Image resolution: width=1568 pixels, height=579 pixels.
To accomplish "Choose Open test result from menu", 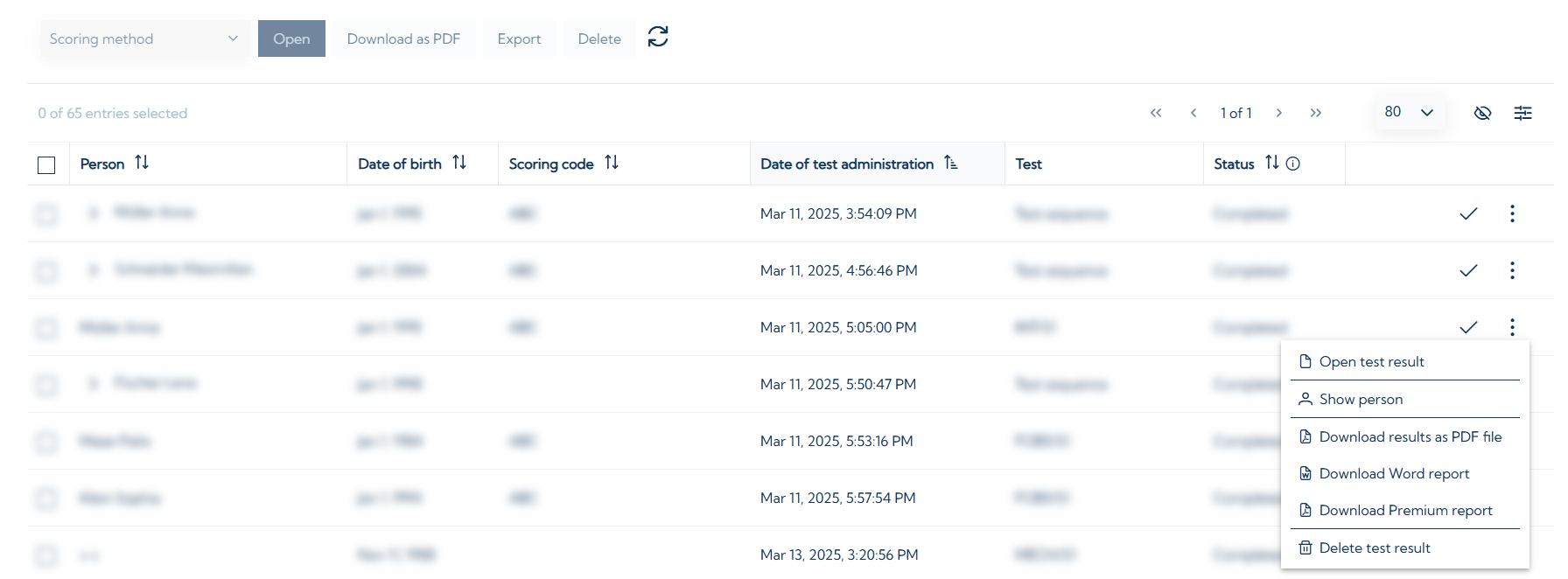I will [1371, 362].
